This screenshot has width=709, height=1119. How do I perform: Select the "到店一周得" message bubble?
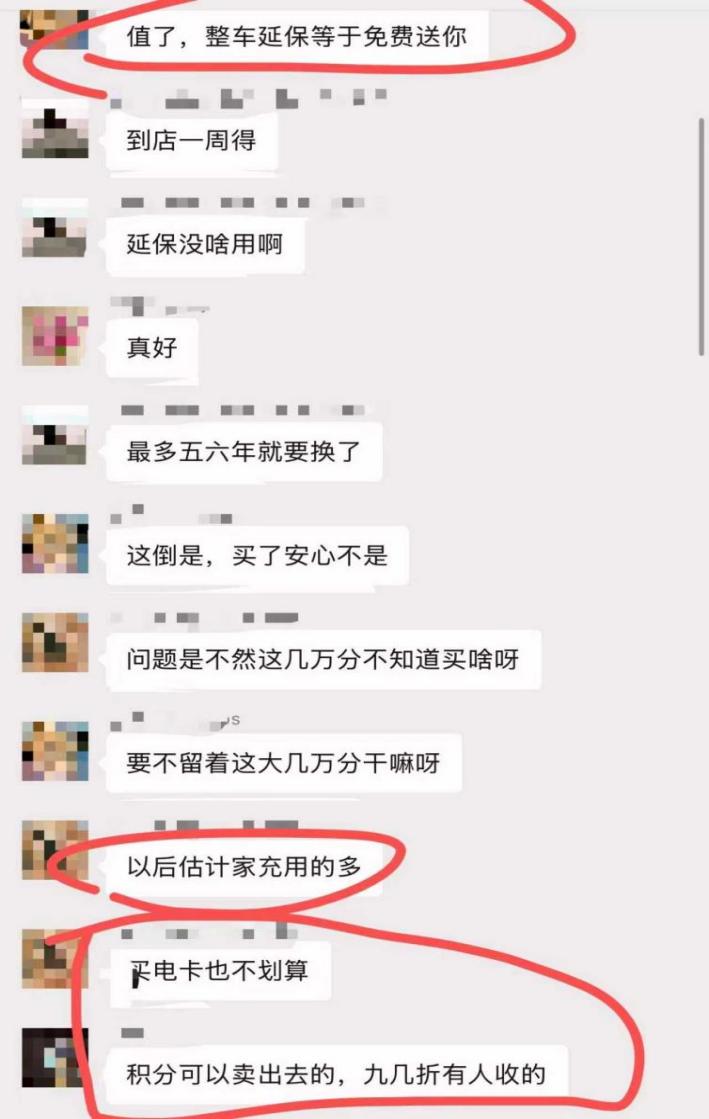[x=191, y=140]
